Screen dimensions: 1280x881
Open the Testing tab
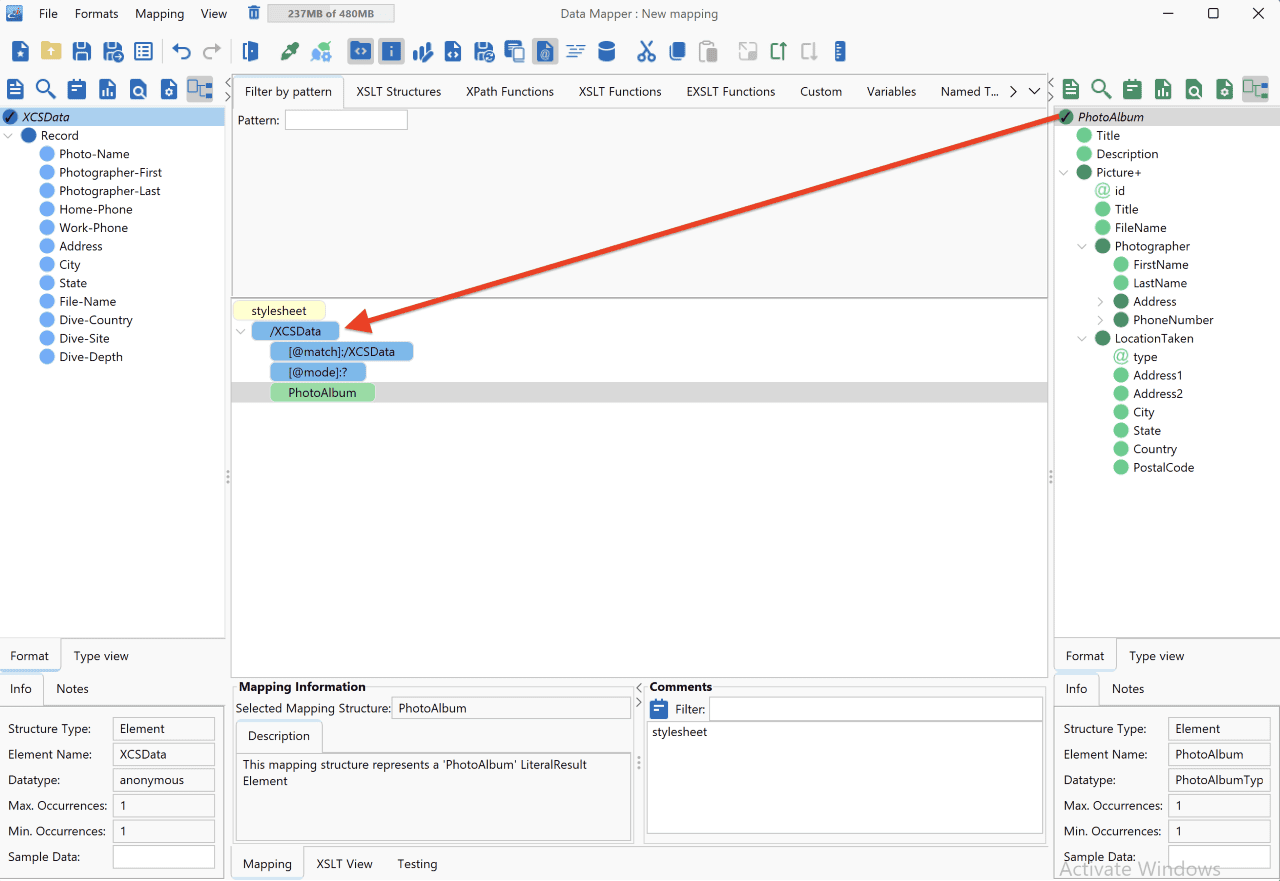click(x=417, y=864)
